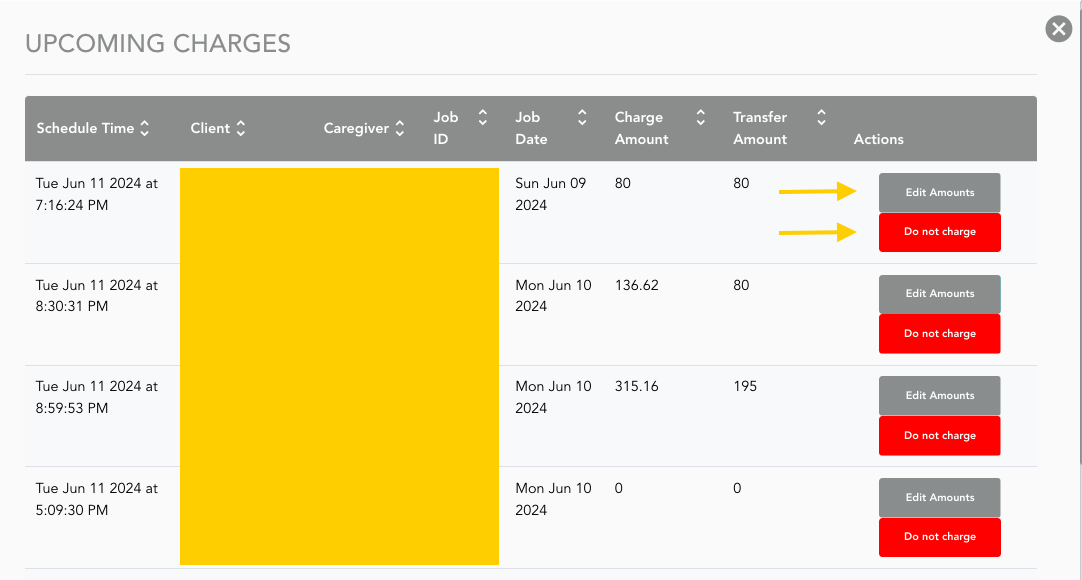Sort rows by Transfer Amount

click(820, 117)
